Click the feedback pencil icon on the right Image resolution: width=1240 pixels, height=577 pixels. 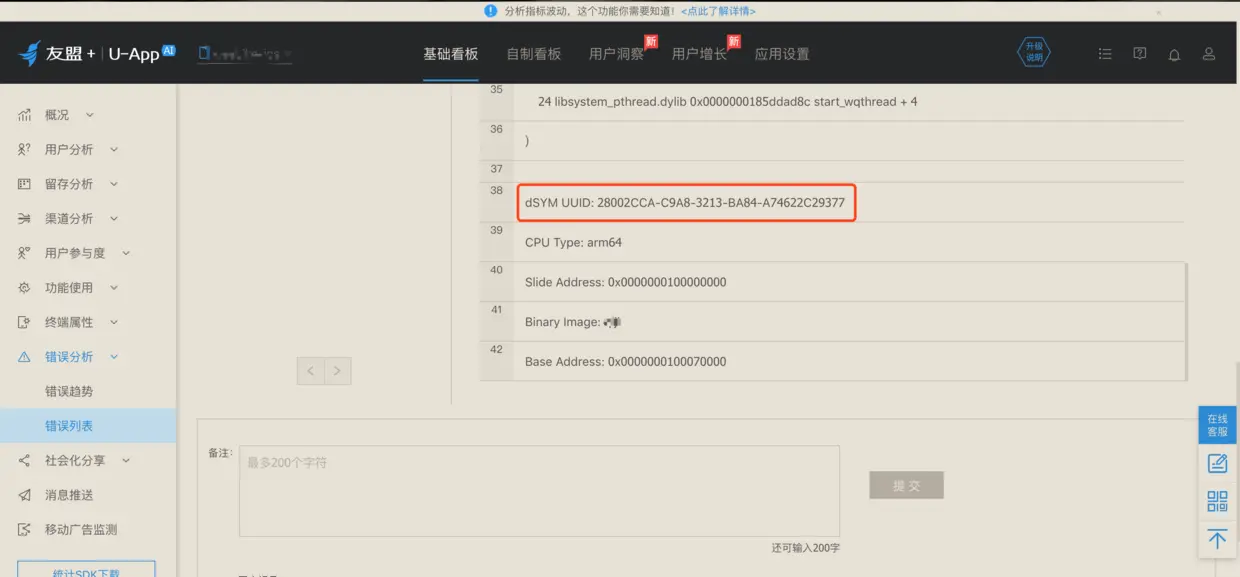[x=1216, y=463]
